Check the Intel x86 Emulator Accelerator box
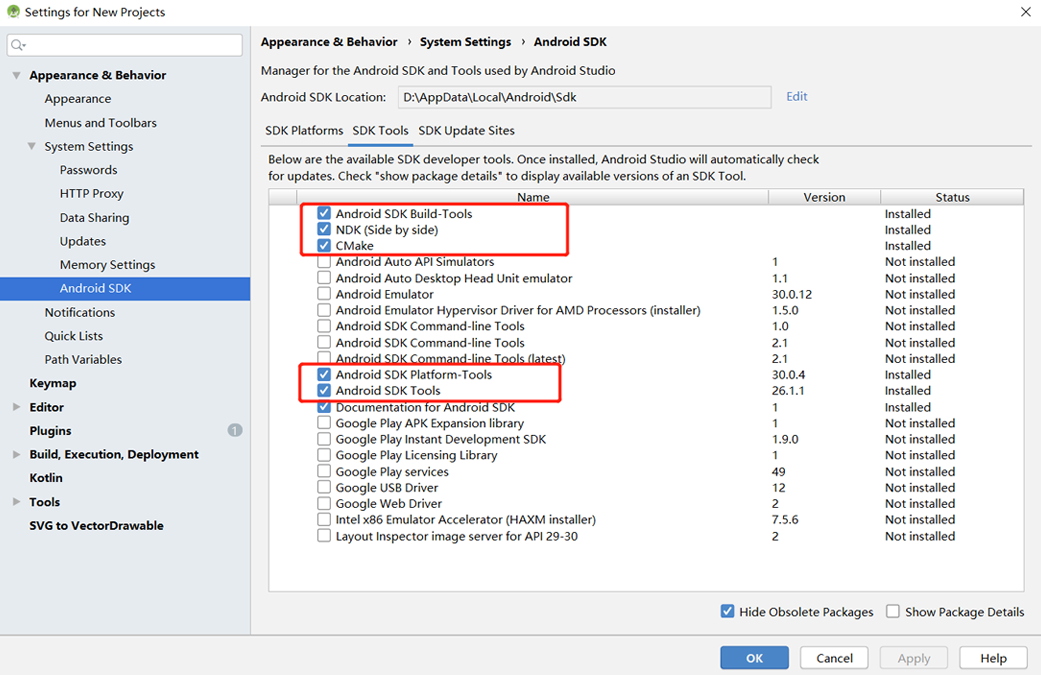Viewport: 1041px width, 675px height. pyautogui.click(x=324, y=520)
